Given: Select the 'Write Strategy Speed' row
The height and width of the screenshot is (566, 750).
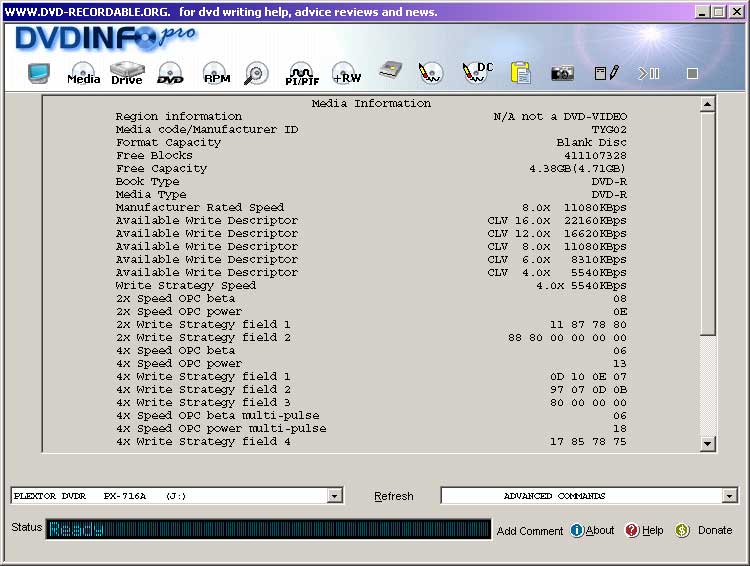Looking at the screenshot, I should click(371, 286).
